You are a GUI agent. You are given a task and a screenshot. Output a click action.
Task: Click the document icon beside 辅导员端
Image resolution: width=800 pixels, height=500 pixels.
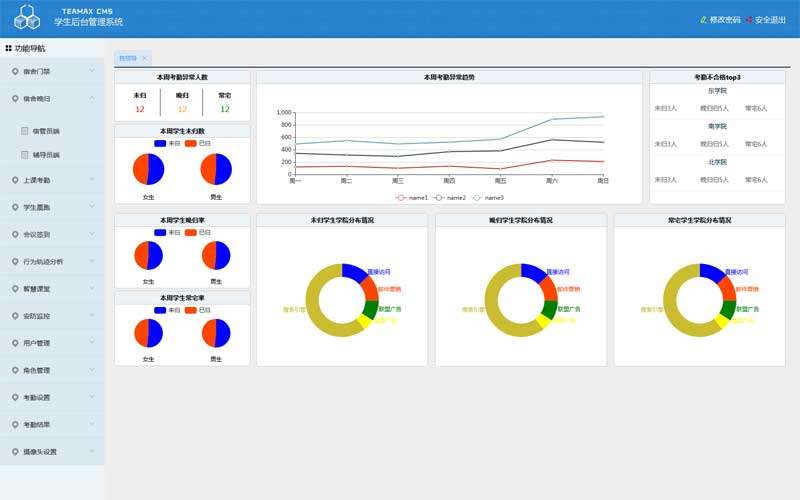click(x=25, y=154)
